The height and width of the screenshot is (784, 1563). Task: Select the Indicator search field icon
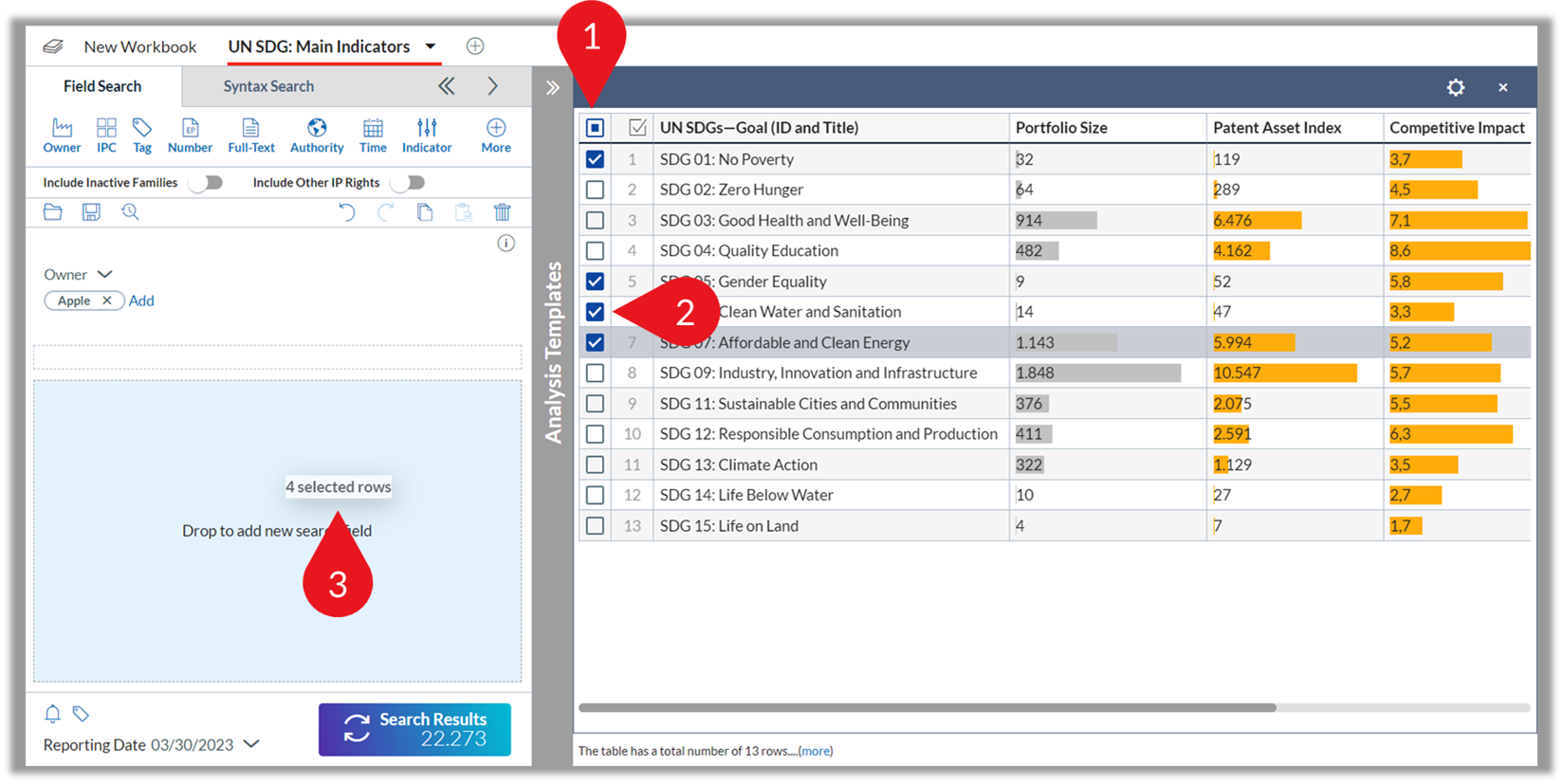coord(427,135)
